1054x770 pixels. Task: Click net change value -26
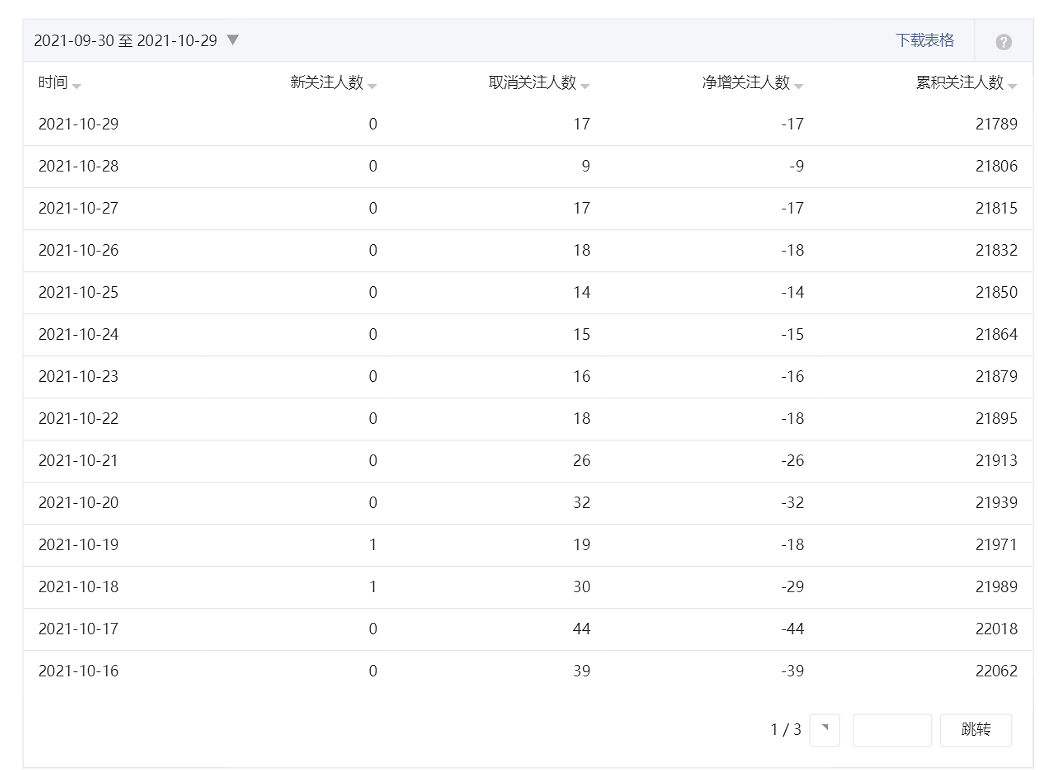point(793,461)
